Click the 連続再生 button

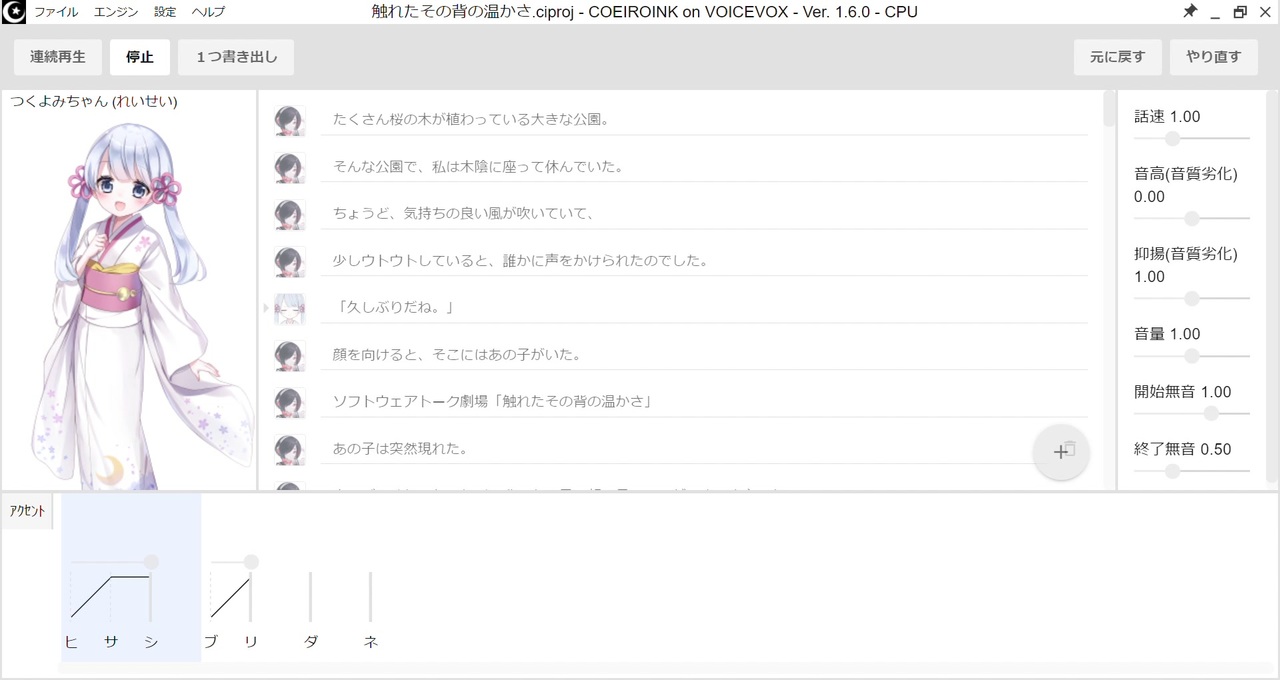coord(58,57)
